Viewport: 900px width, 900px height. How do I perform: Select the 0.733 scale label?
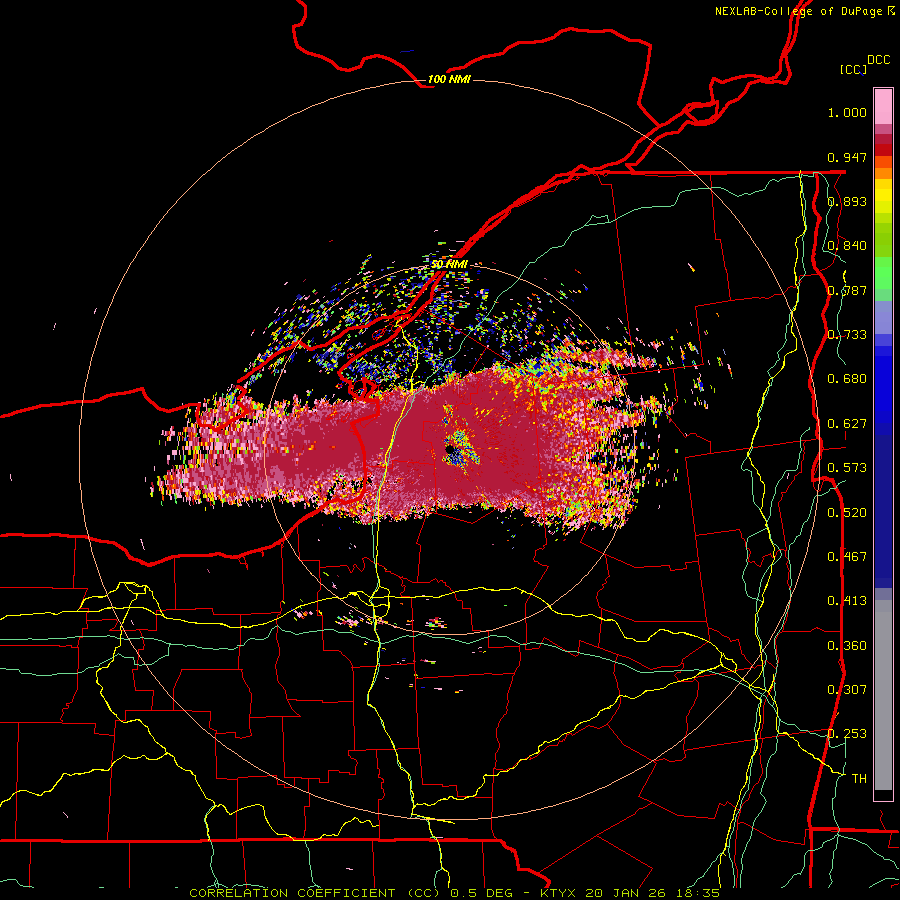tap(847, 335)
